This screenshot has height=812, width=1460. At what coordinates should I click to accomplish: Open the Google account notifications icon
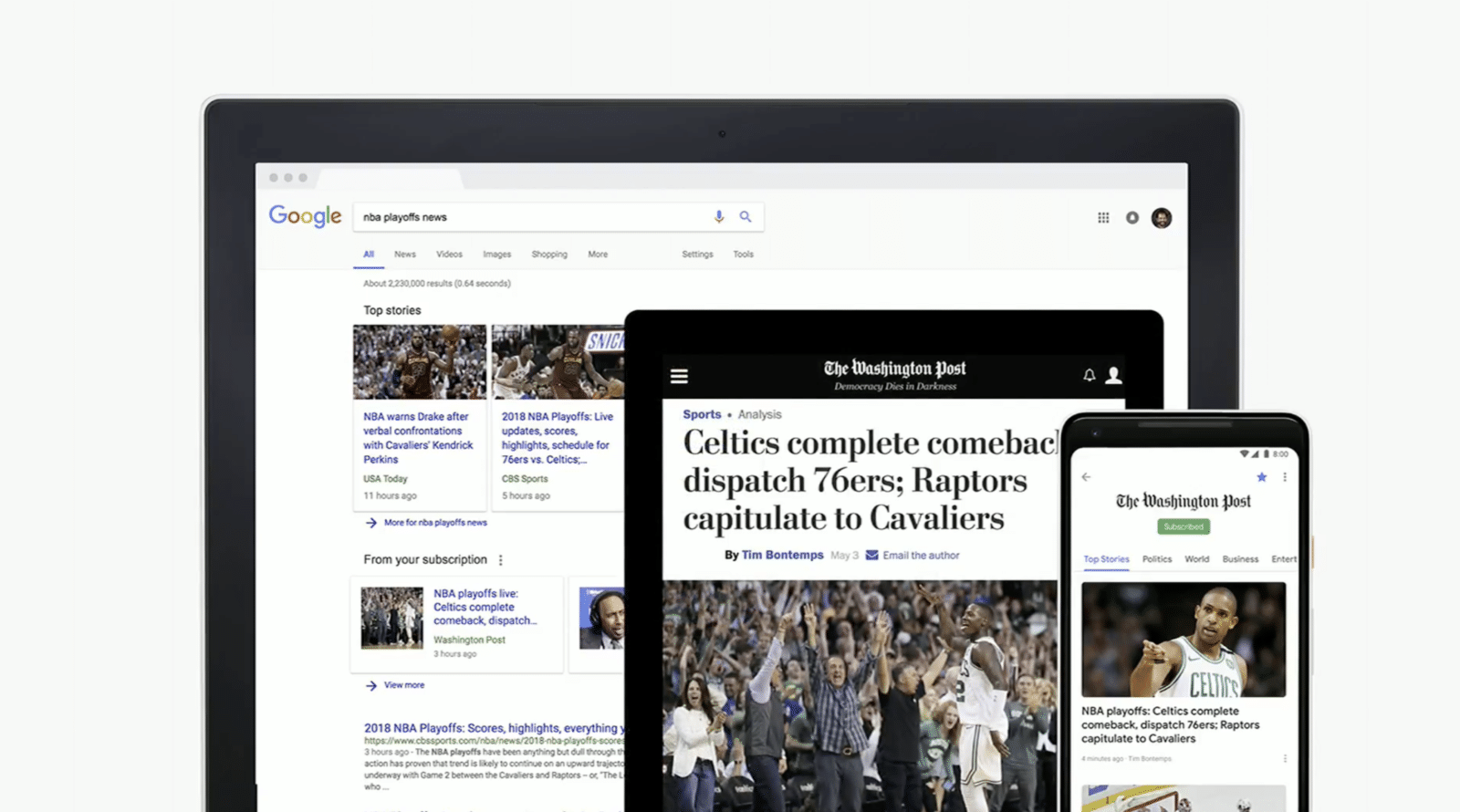(x=1132, y=218)
